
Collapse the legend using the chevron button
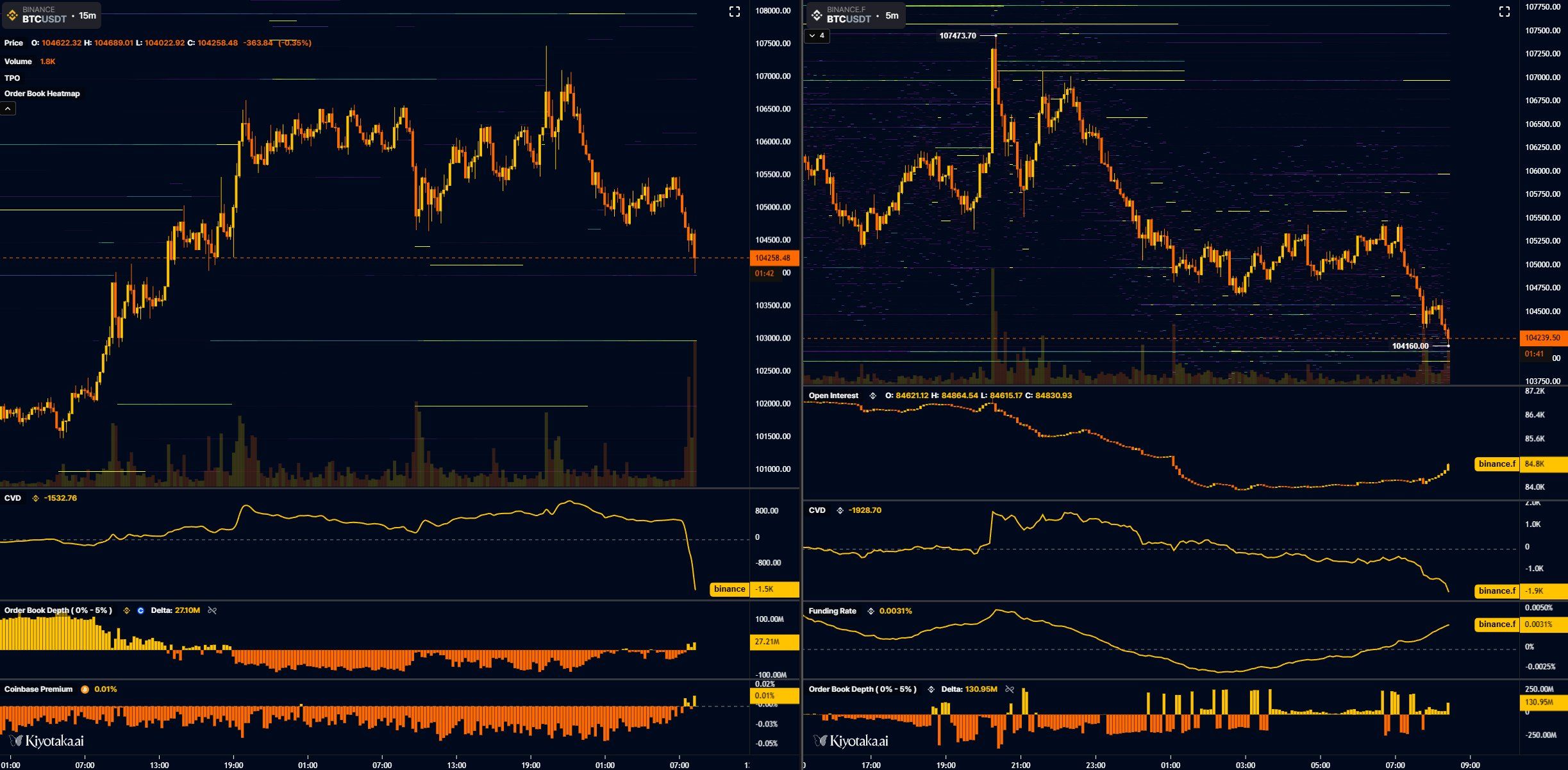[7, 108]
